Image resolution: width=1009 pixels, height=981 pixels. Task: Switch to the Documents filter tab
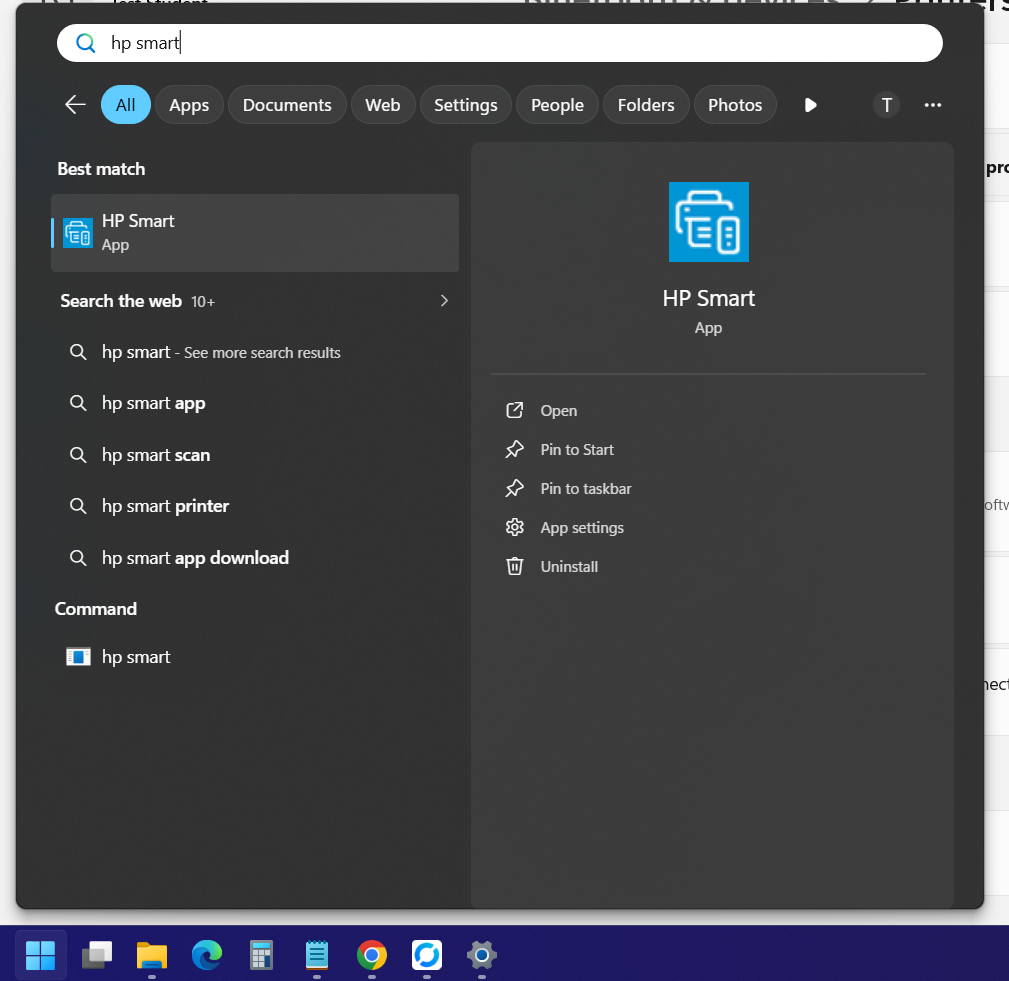tap(287, 105)
